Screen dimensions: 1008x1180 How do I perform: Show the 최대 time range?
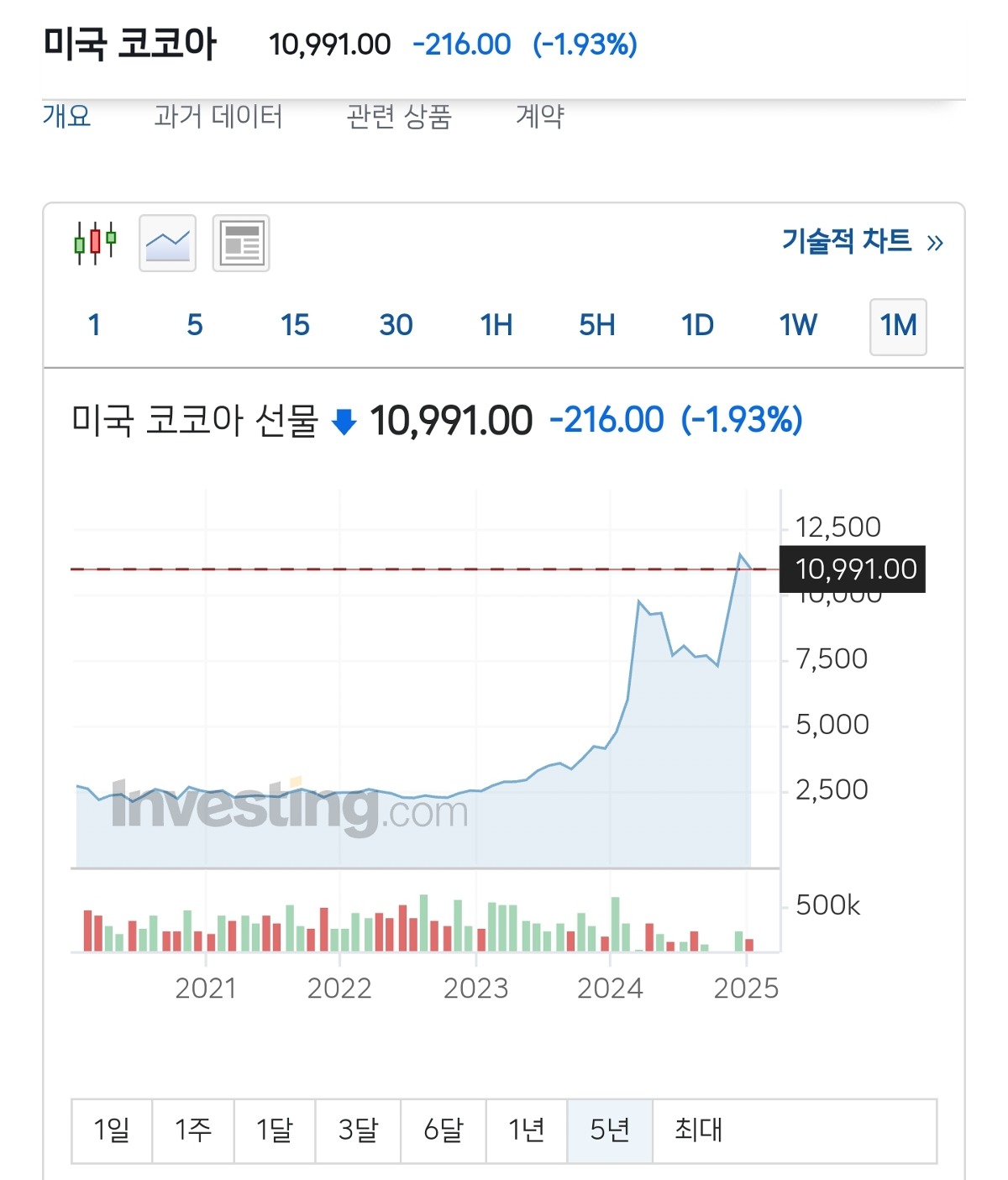tap(698, 1130)
